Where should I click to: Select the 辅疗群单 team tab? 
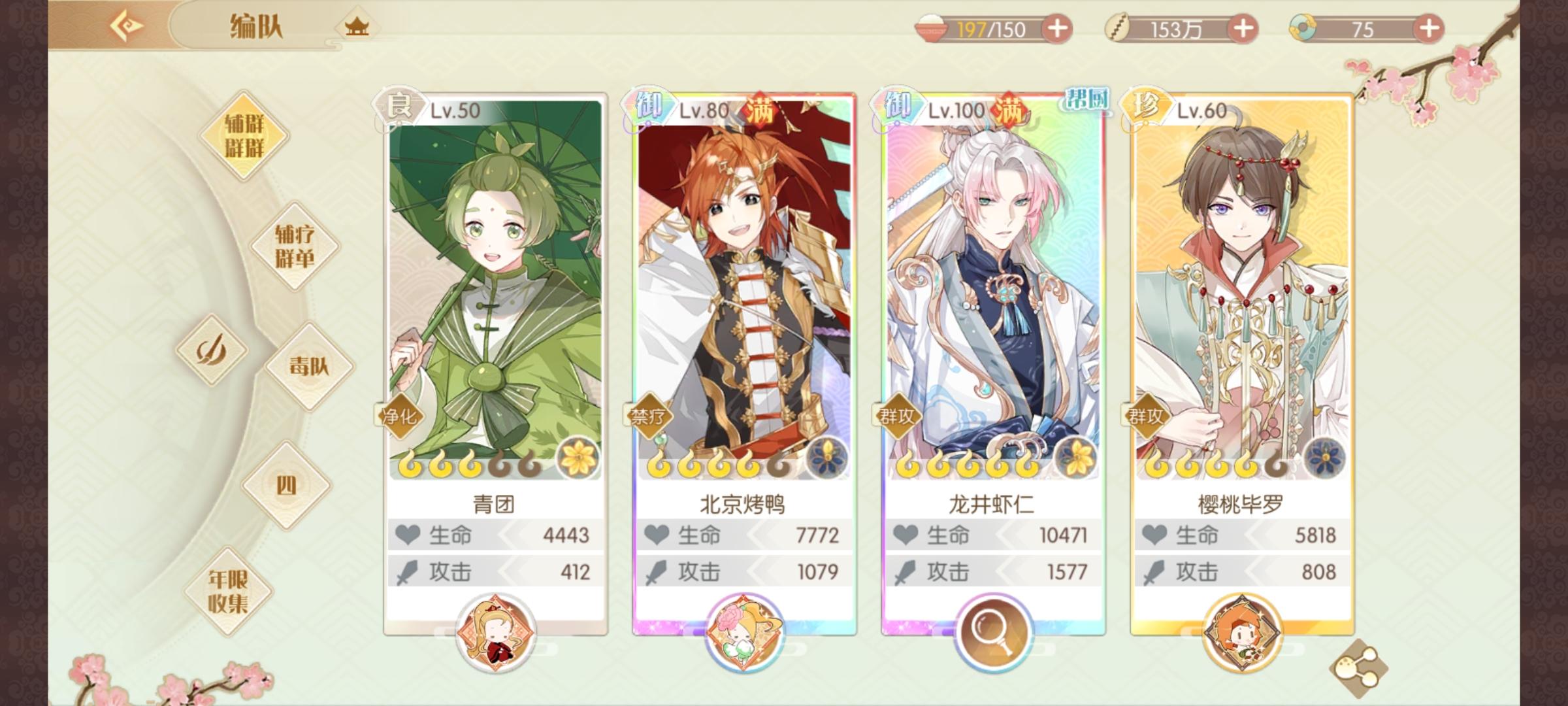295,246
